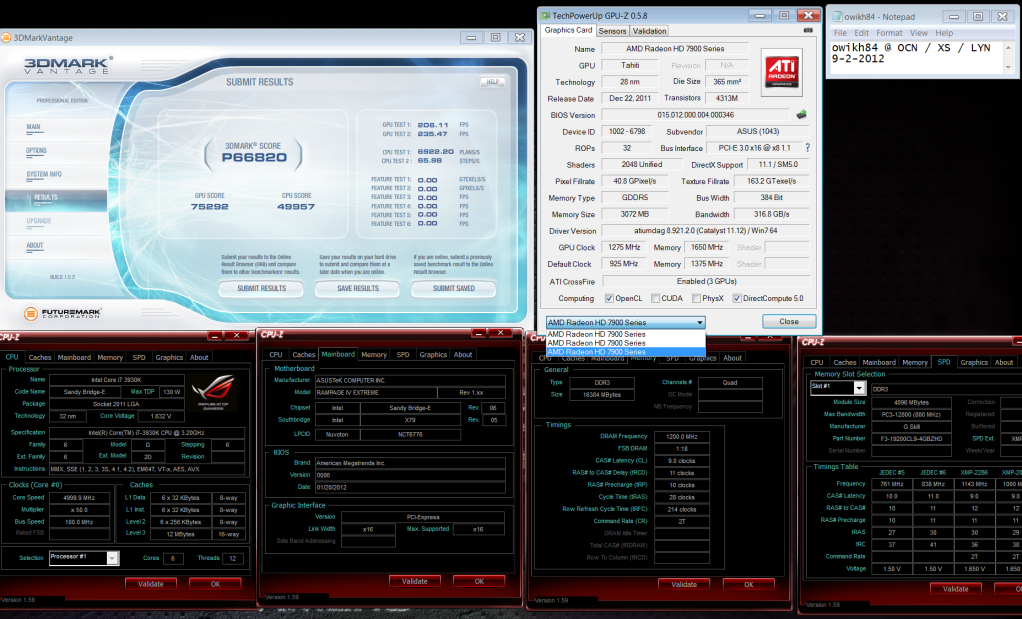Open the Processor #1 selection dropdown in CPU-Z
1022x619 pixels.
click(x=111, y=558)
